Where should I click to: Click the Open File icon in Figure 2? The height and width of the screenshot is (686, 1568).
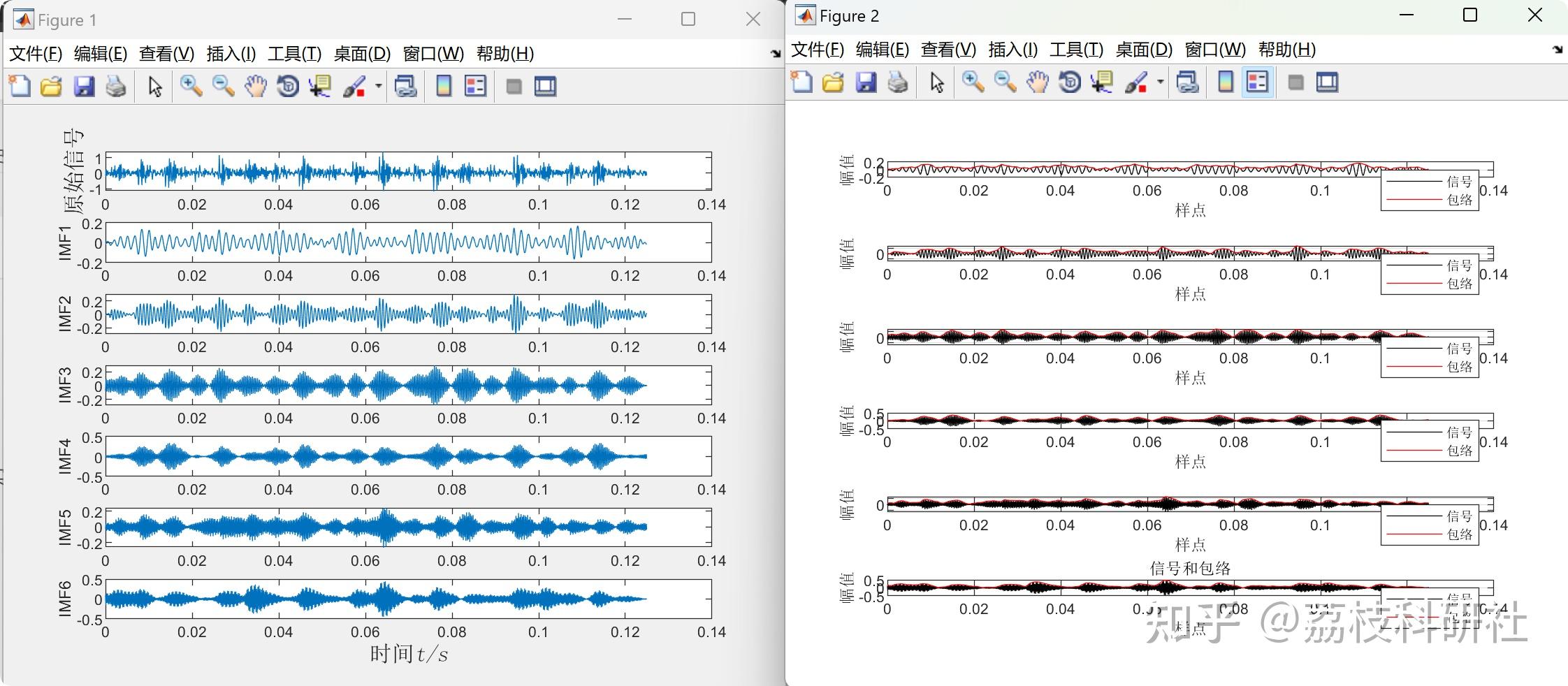[x=834, y=82]
